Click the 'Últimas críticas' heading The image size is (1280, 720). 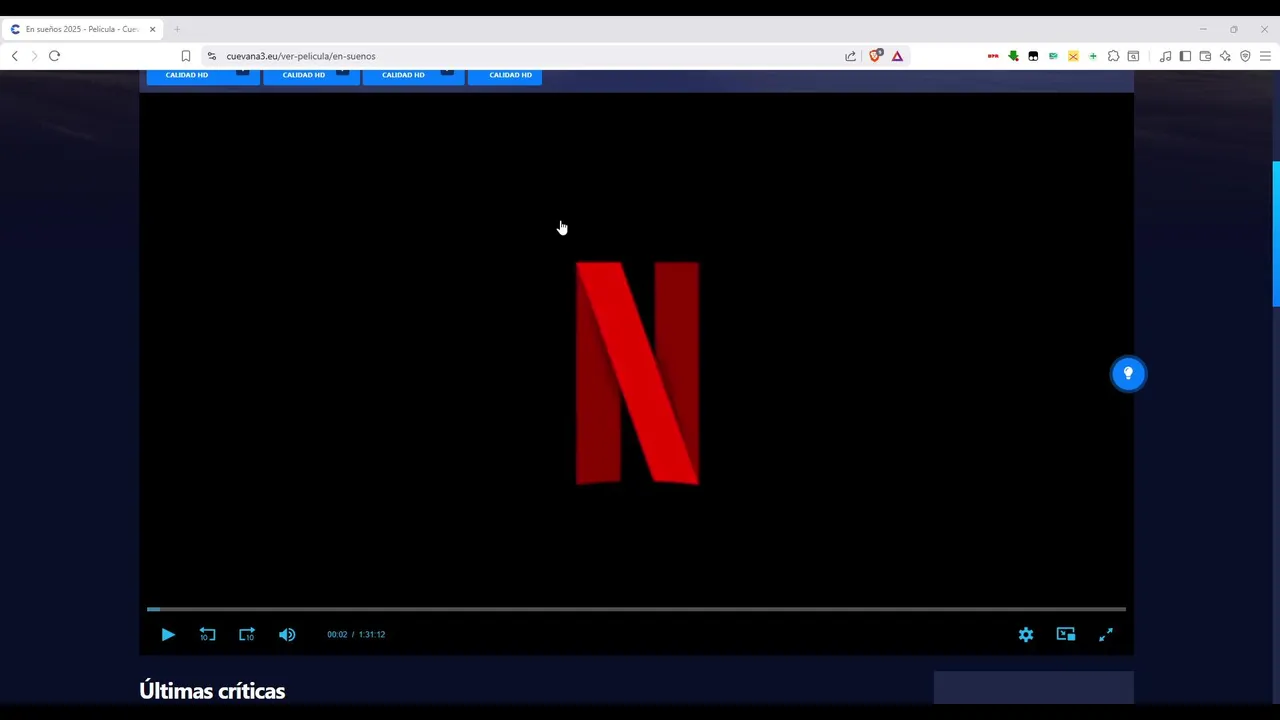[212, 691]
